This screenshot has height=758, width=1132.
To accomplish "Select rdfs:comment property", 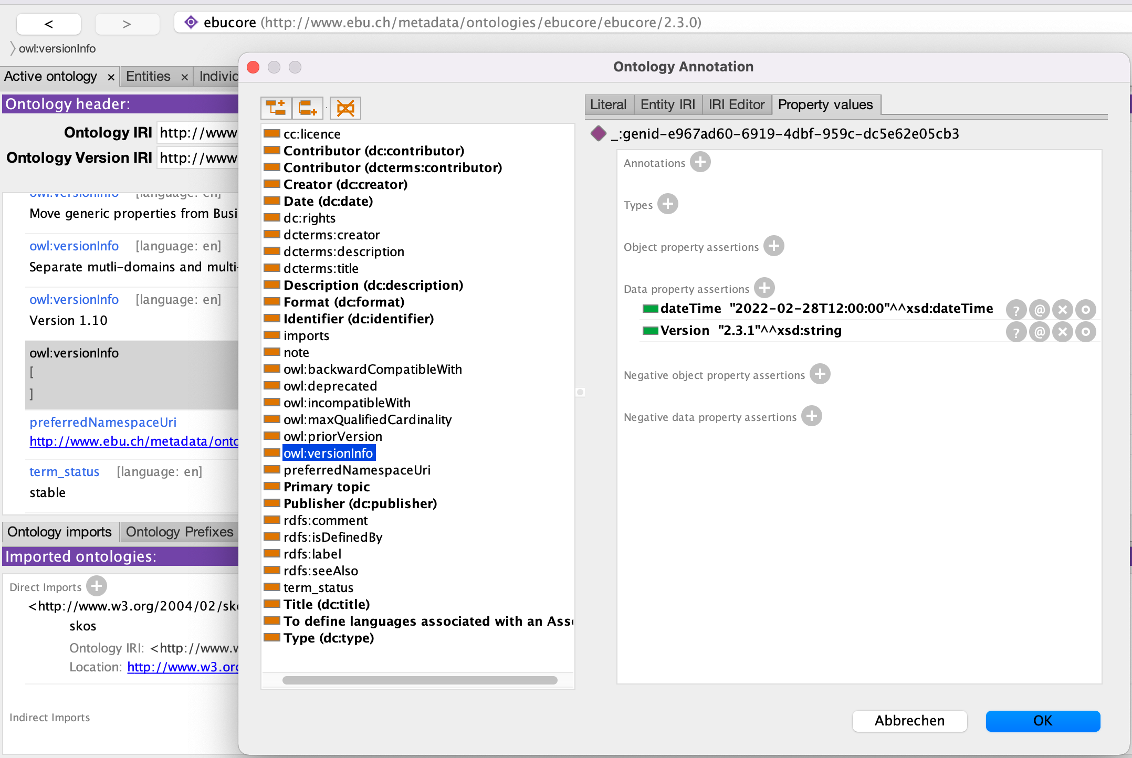I will point(326,520).
